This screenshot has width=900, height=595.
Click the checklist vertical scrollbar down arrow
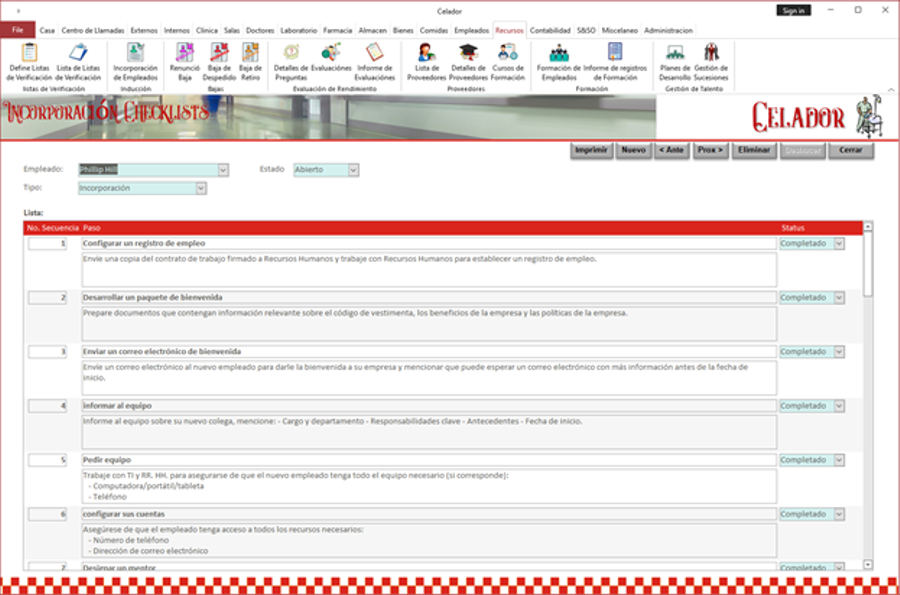pyautogui.click(x=867, y=565)
